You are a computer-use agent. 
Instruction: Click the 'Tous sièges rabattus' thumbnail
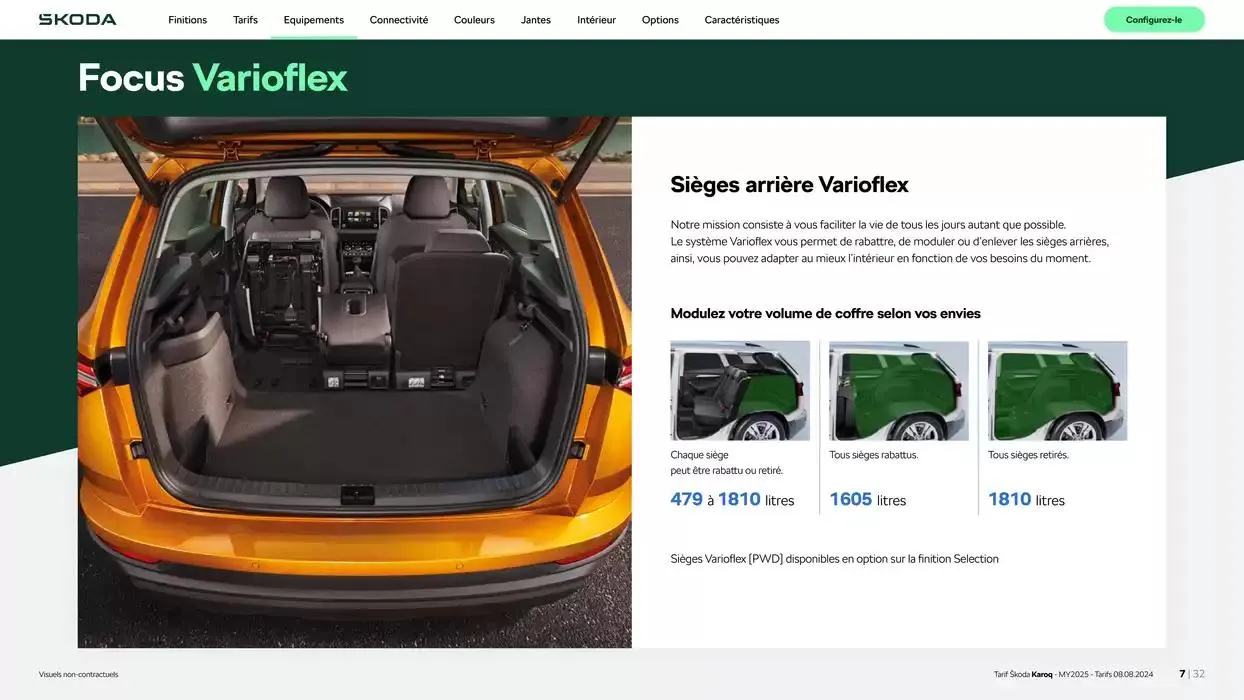[x=898, y=391]
